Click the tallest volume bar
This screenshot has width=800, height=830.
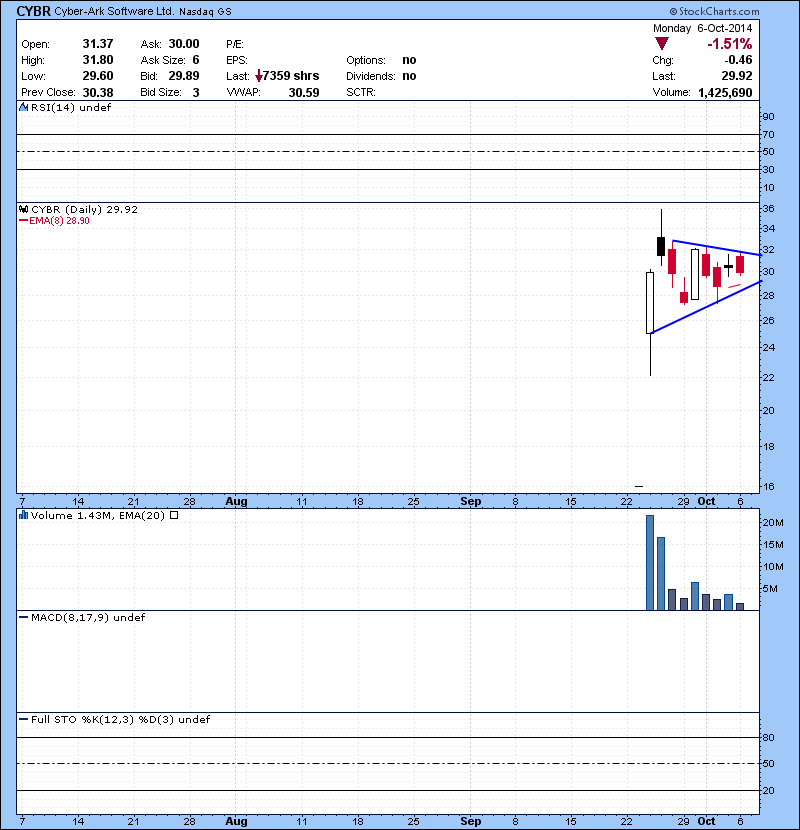click(x=650, y=563)
